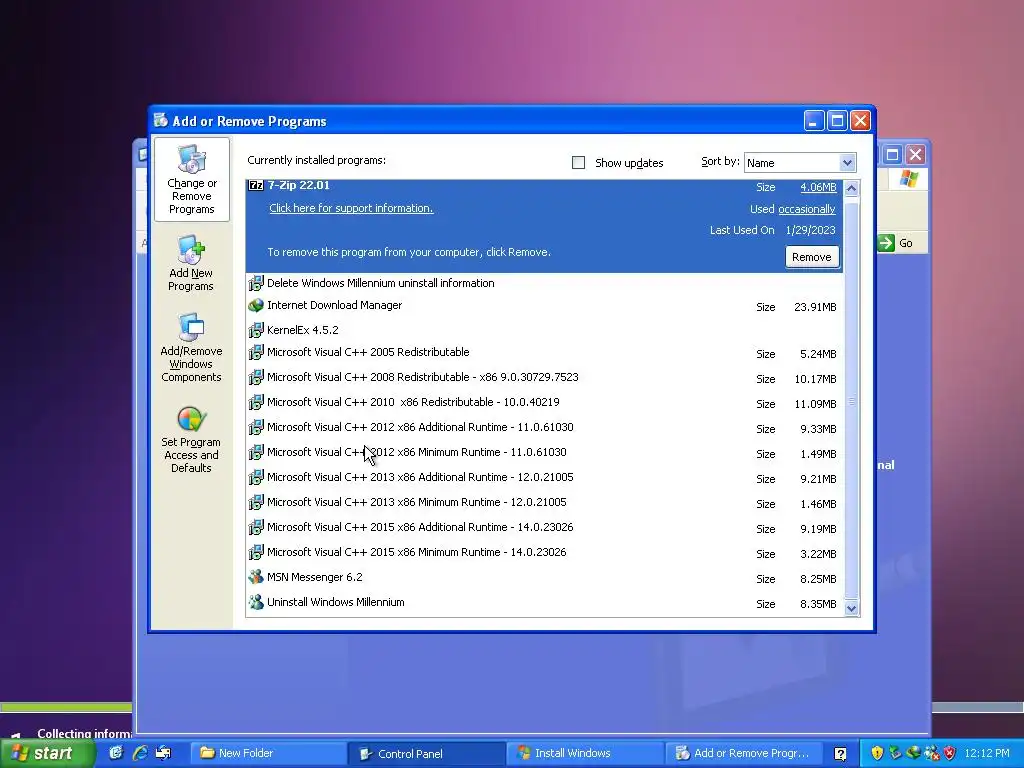Select 'Delete Windows Millennium uninstall information' row
Image resolution: width=1024 pixels, height=768 pixels.
tap(545, 283)
